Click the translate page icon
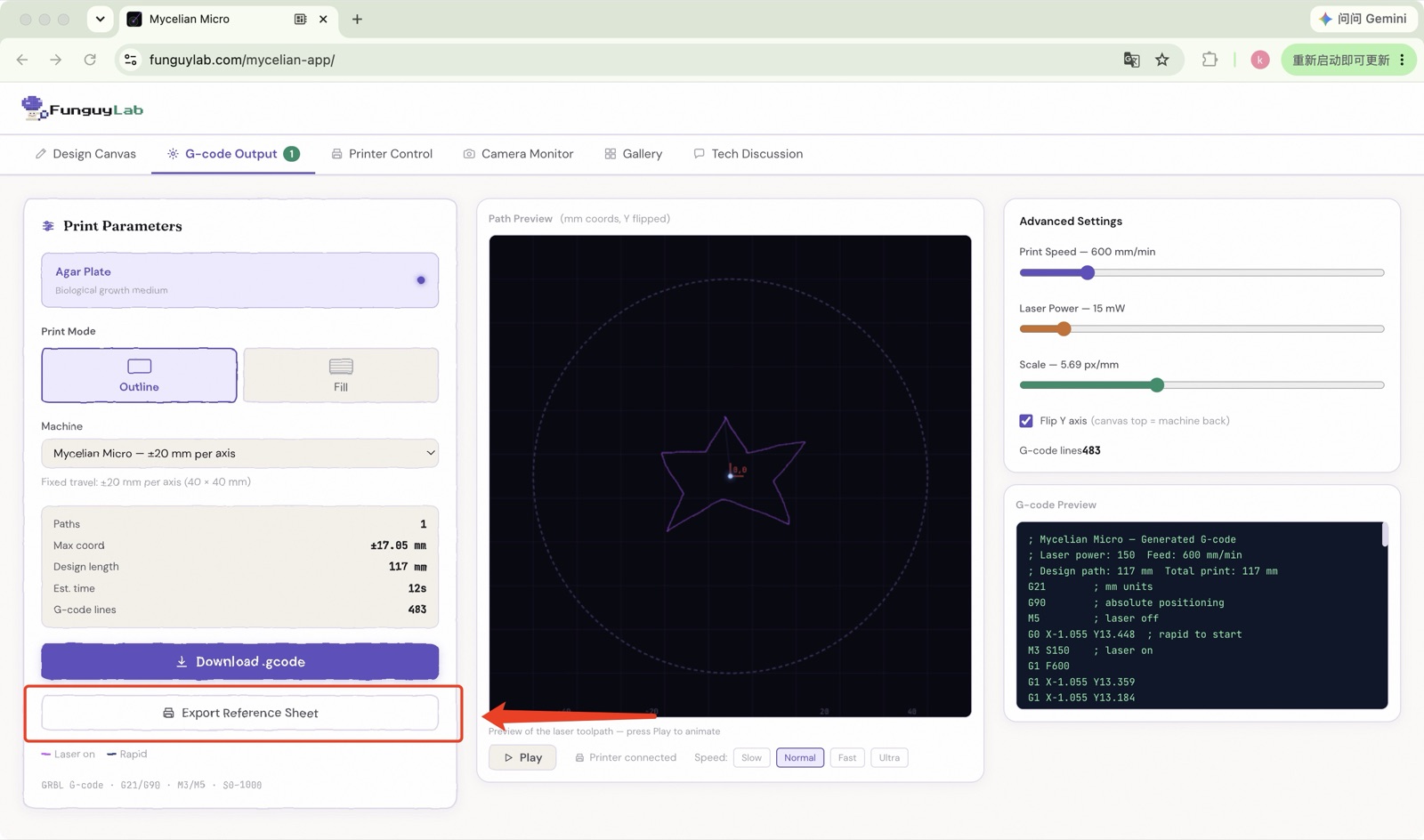This screenshot has width=1424, height=840. point(1131,60)
